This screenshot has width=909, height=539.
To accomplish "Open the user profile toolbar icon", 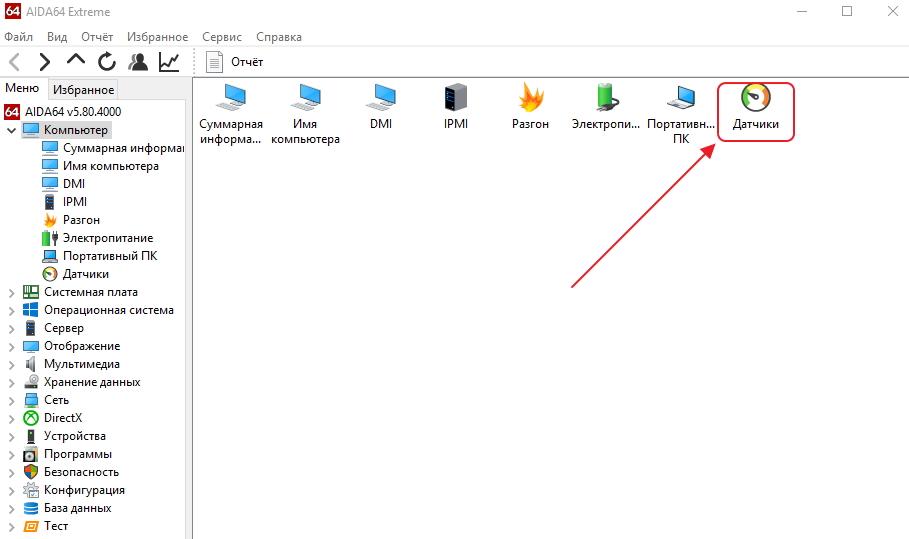I will pos(138,61).
